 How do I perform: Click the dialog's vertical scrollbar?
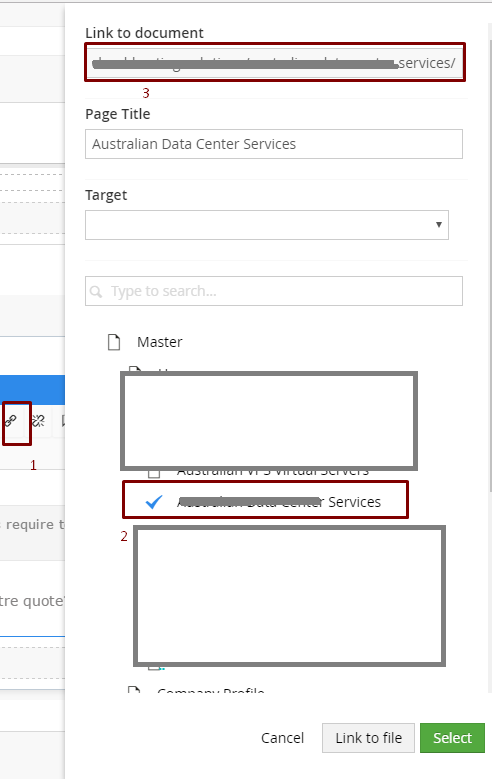[x=490, y=258]
